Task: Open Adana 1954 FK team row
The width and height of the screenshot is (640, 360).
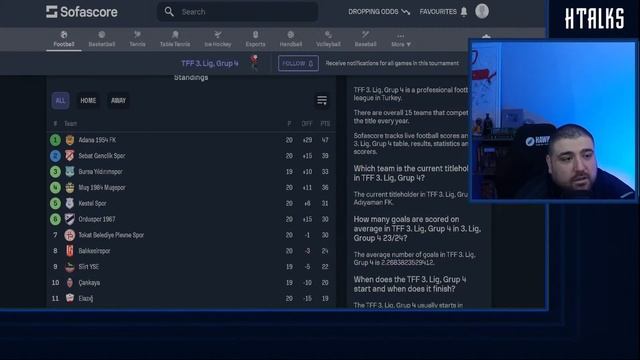Action: tap(191, 140)
